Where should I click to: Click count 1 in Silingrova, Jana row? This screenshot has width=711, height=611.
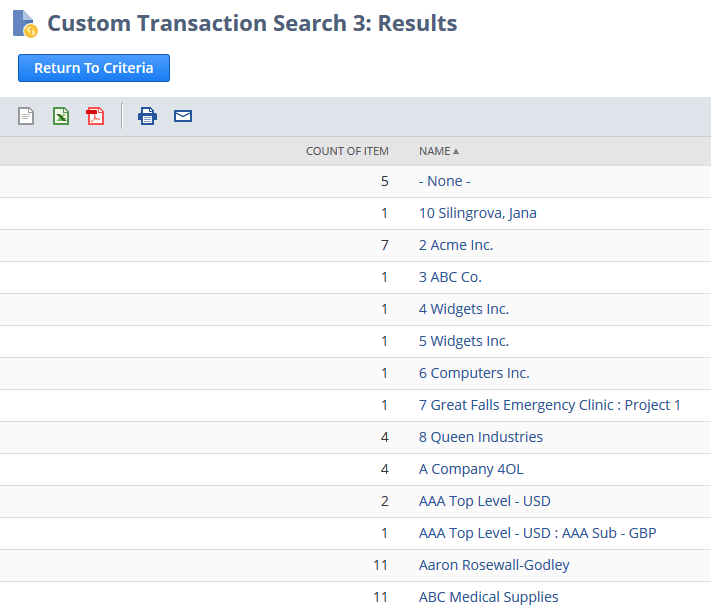pos(385,213)
